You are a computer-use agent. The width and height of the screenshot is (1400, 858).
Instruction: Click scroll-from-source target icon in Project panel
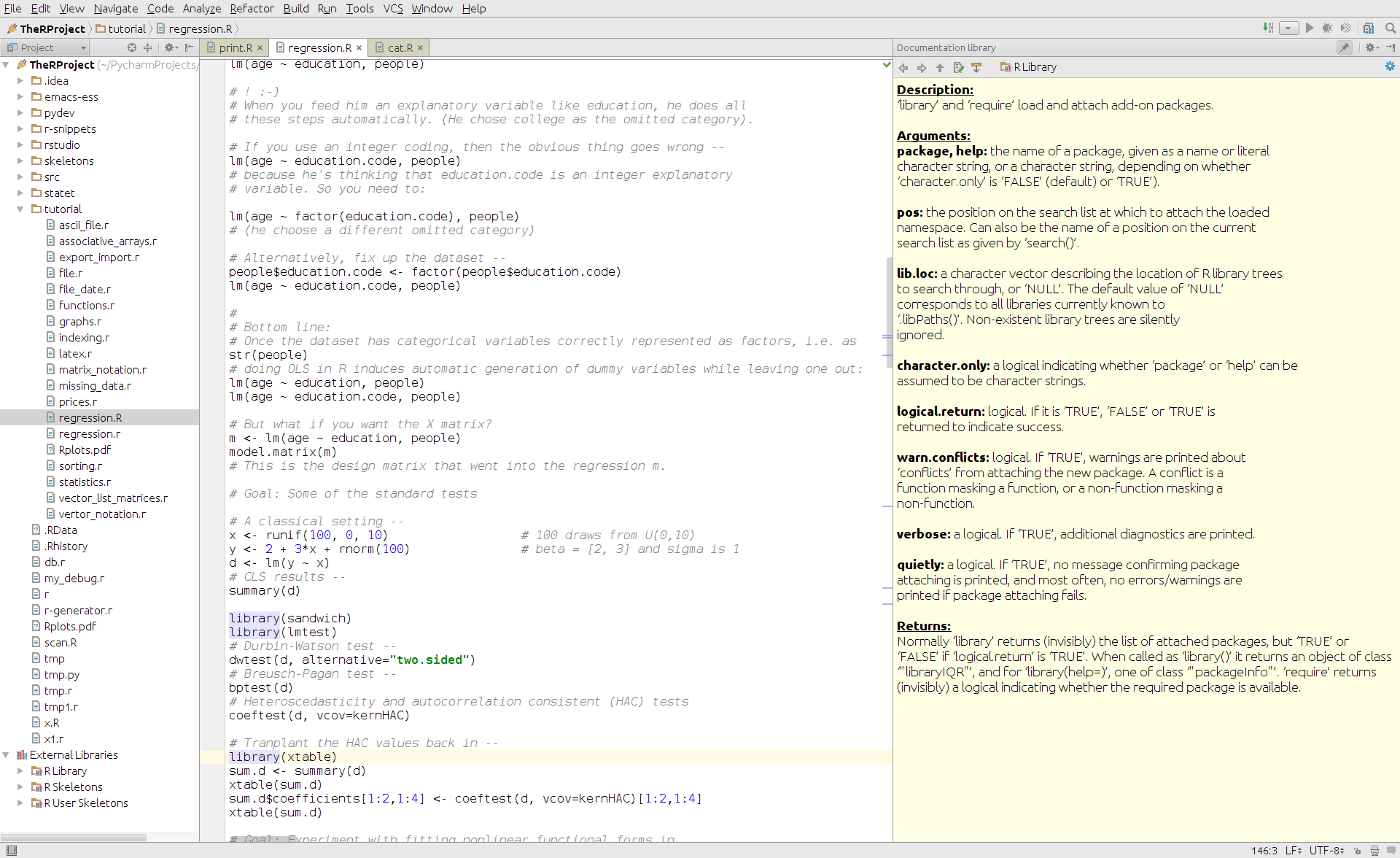tap(132, 47)
